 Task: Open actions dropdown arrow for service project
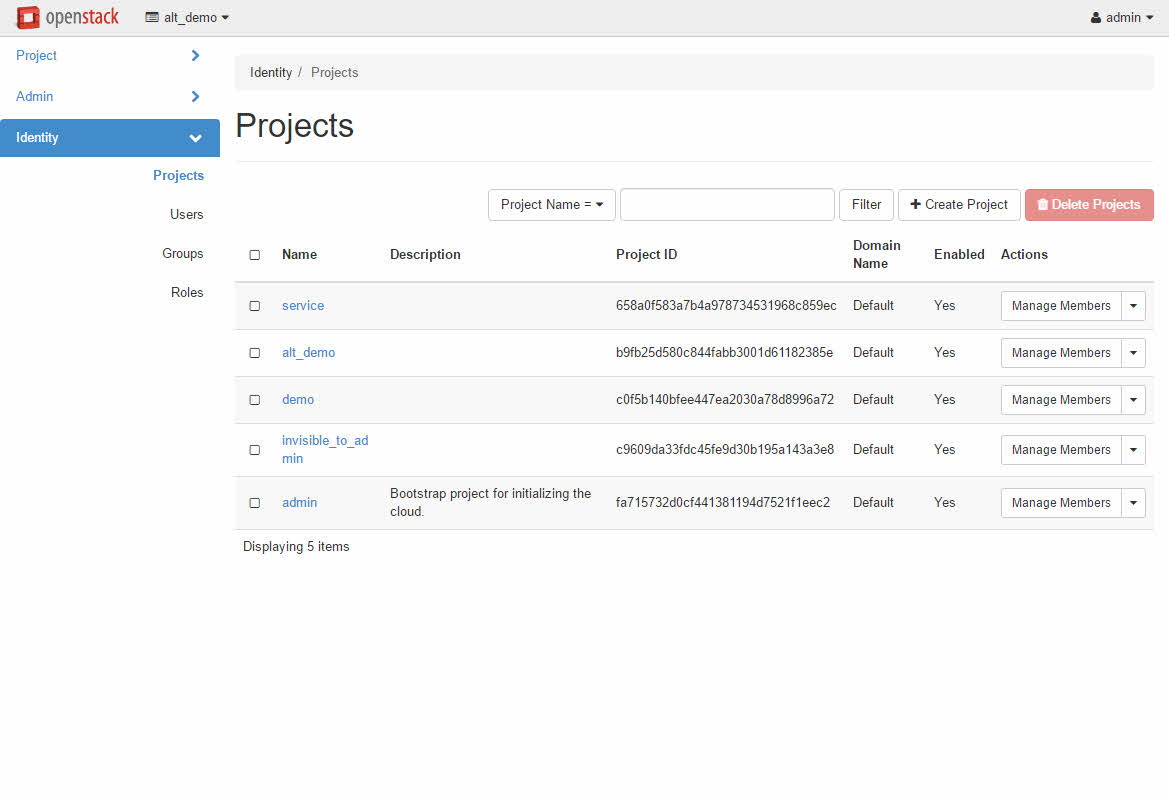1133,306
